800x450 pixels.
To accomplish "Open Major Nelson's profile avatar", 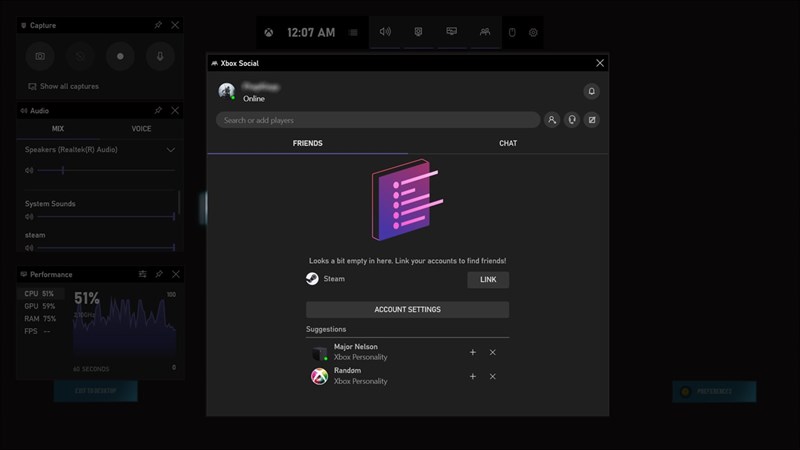I will tap(319, 353).
